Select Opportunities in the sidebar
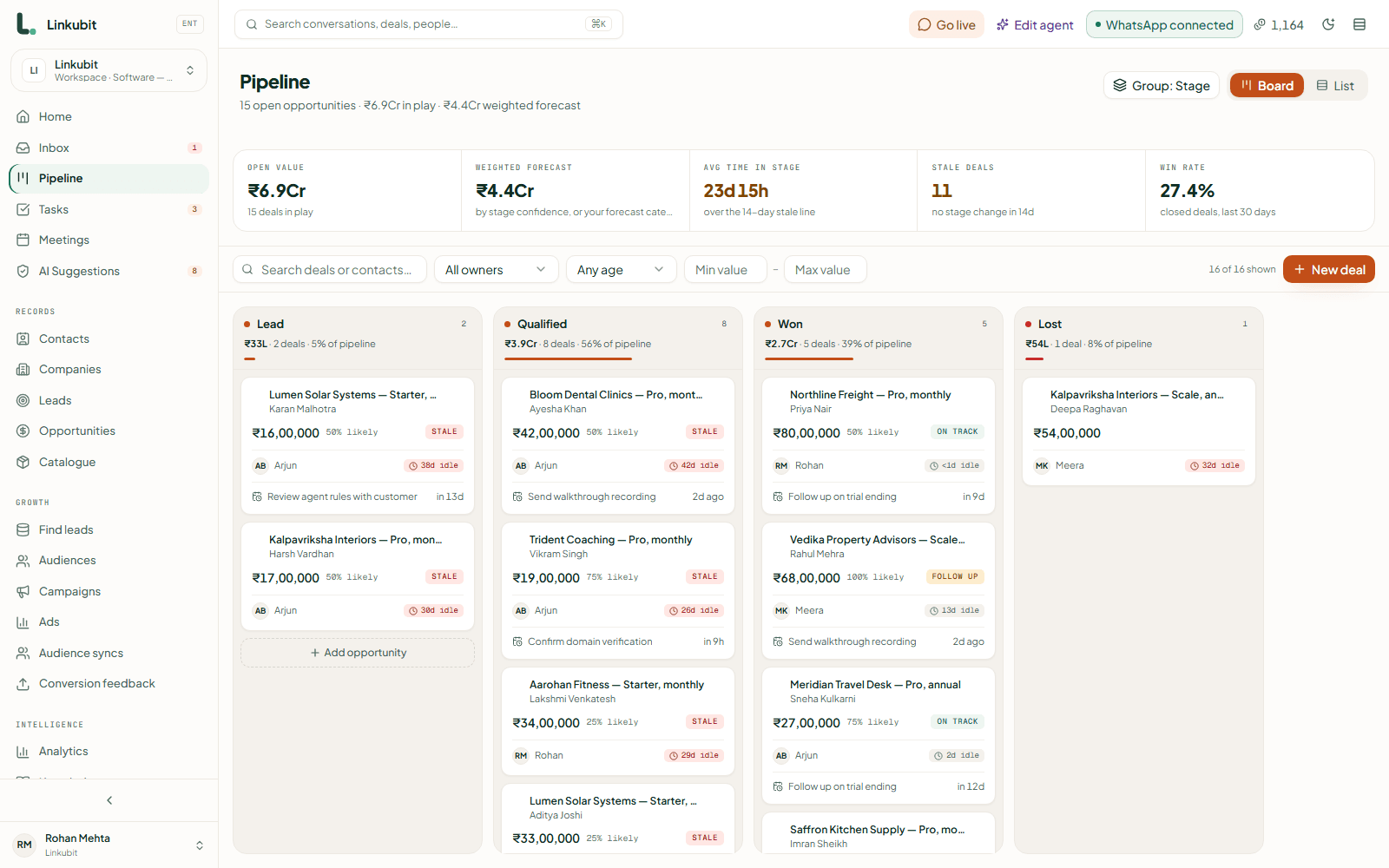The height and width of the screenshot is (868, 1389). pyautogui.click(x=109, y=431)
